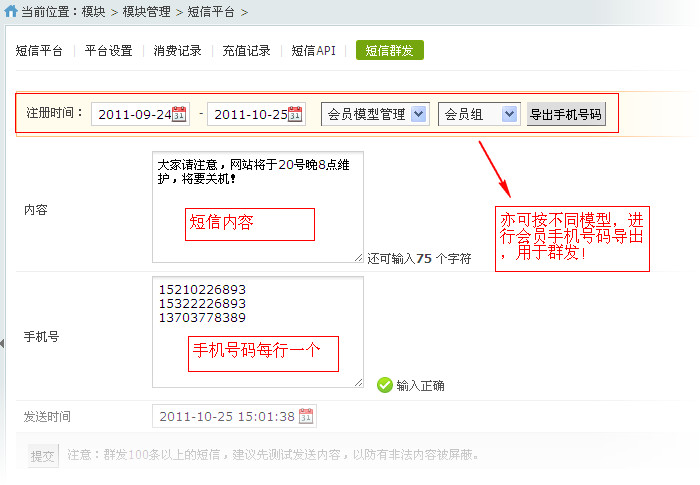The width and height of the screenshot is (700, 485).
Task: Click the home icon in breadcrumb
Action: 11,12
